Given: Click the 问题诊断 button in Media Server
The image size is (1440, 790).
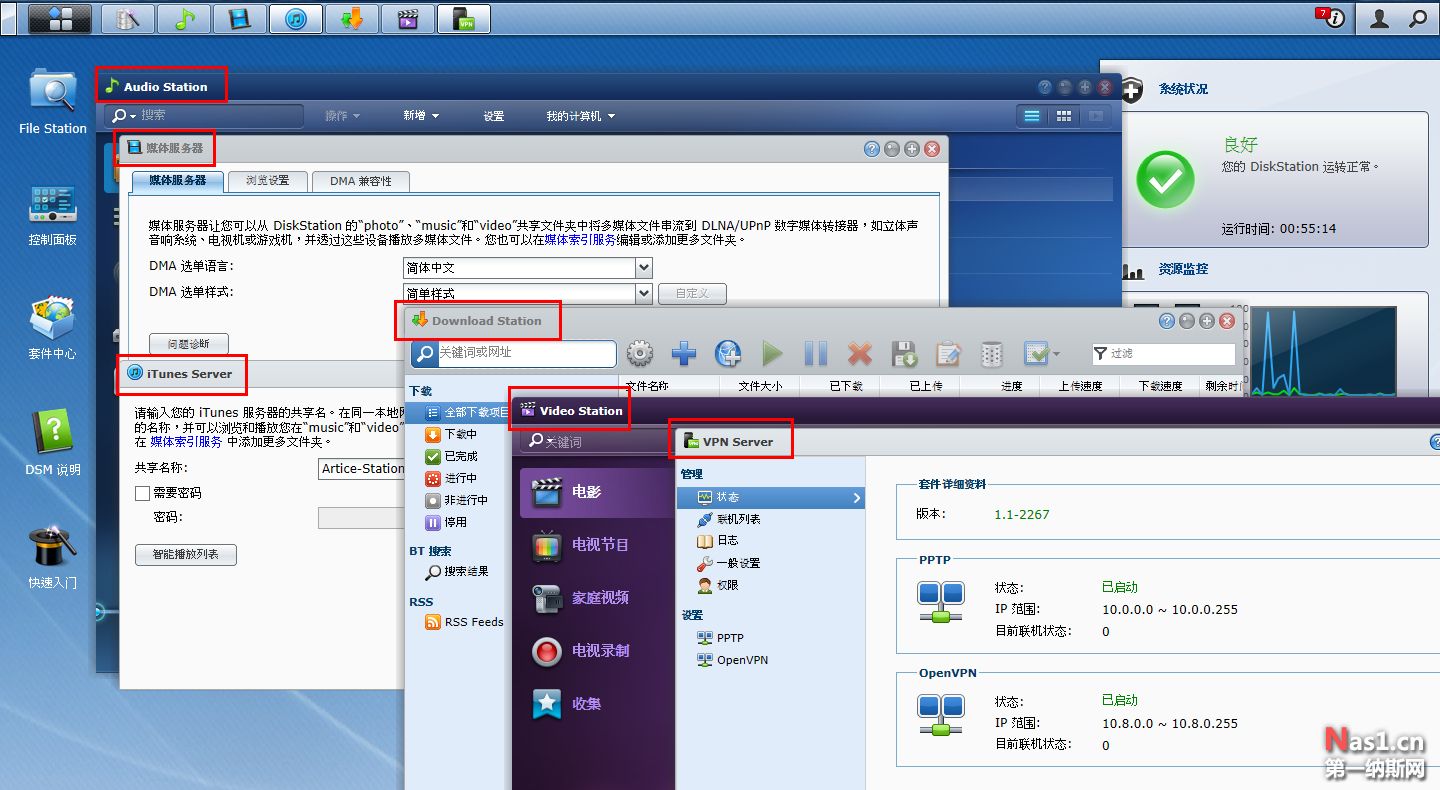Looking at the screenshot, I should click(189, 344).
